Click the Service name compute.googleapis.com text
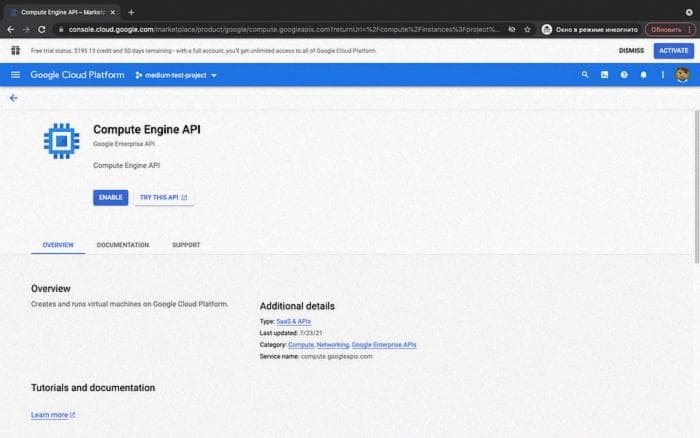Image resolution: width=700 pixels, height=438 pixels. 316,356
